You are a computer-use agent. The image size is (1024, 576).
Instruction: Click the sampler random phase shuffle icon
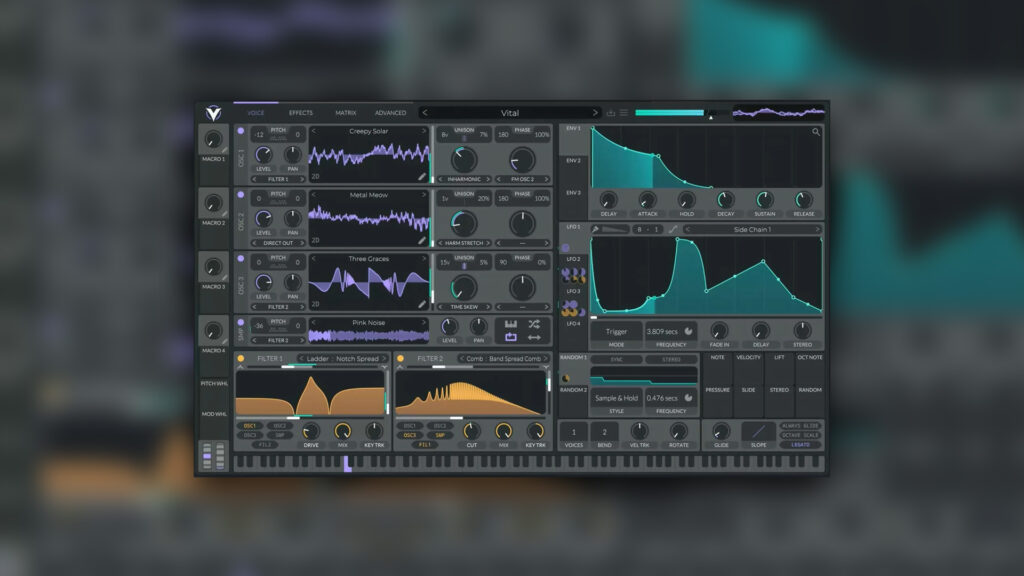pos(534,324)
